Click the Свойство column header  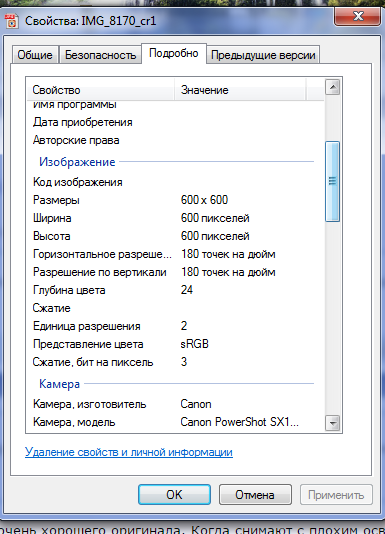tap(101, 90)
